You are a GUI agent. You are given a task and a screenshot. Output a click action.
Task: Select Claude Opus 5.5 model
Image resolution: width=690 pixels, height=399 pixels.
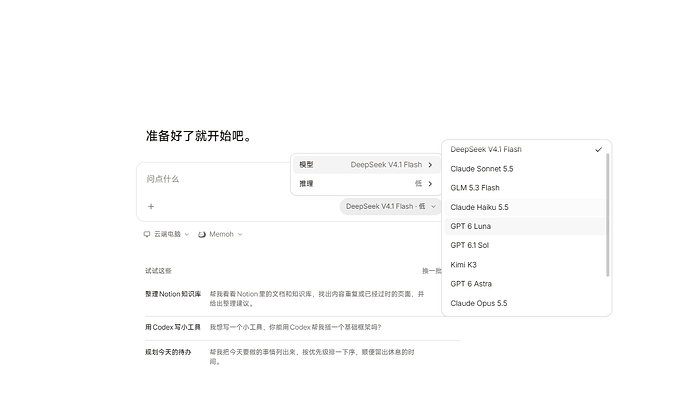524,303
